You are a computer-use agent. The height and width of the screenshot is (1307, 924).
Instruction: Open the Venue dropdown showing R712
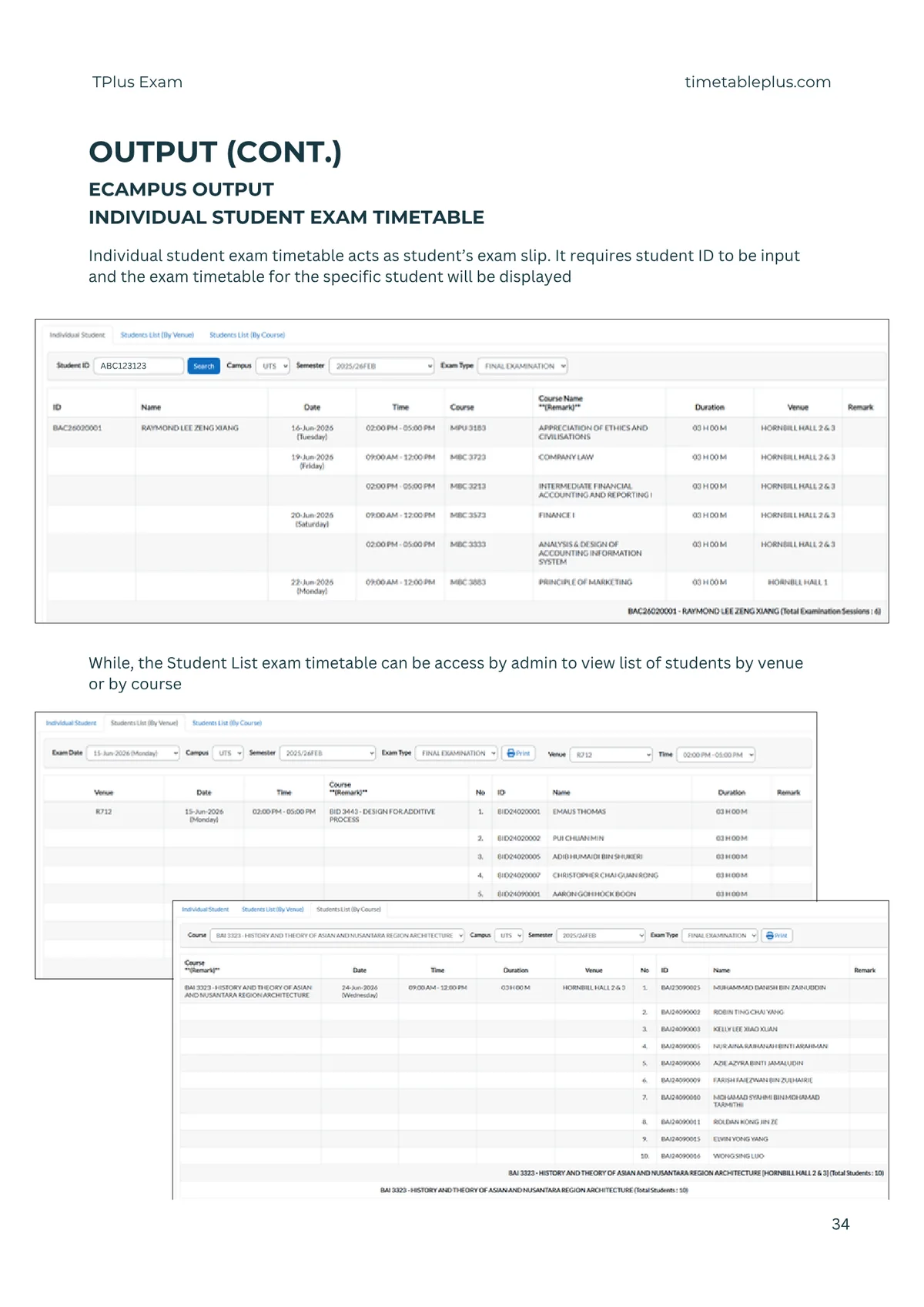(611, 754)
